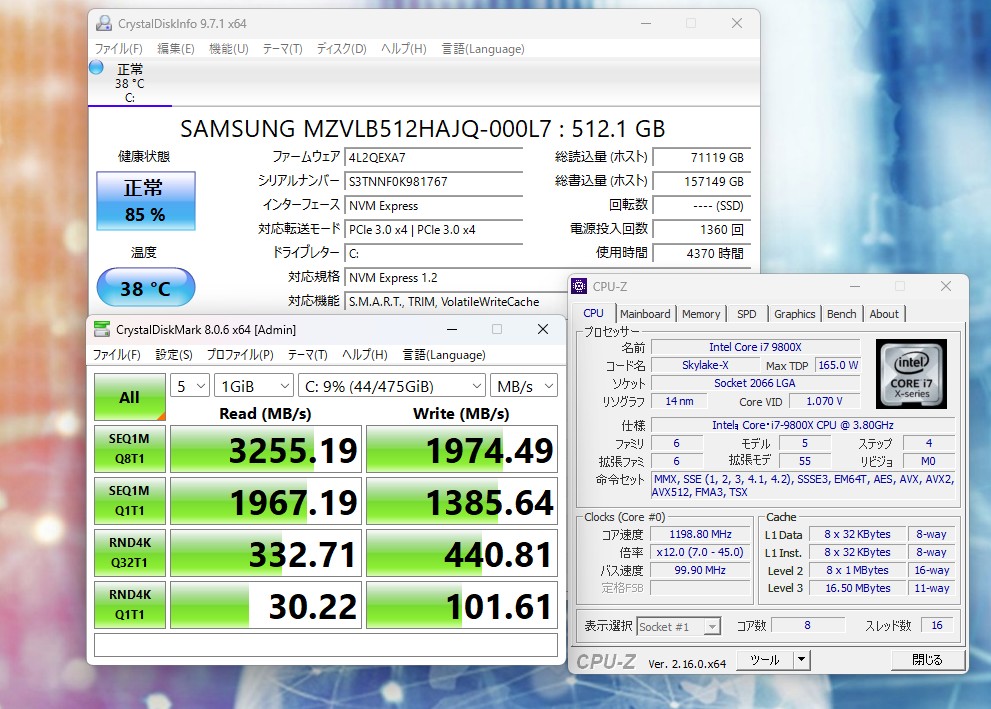Image resolution: width=991 pixels, height=709 pixels.
Task: Click the 正常 85 % health status button
Action: coord(145,200)
